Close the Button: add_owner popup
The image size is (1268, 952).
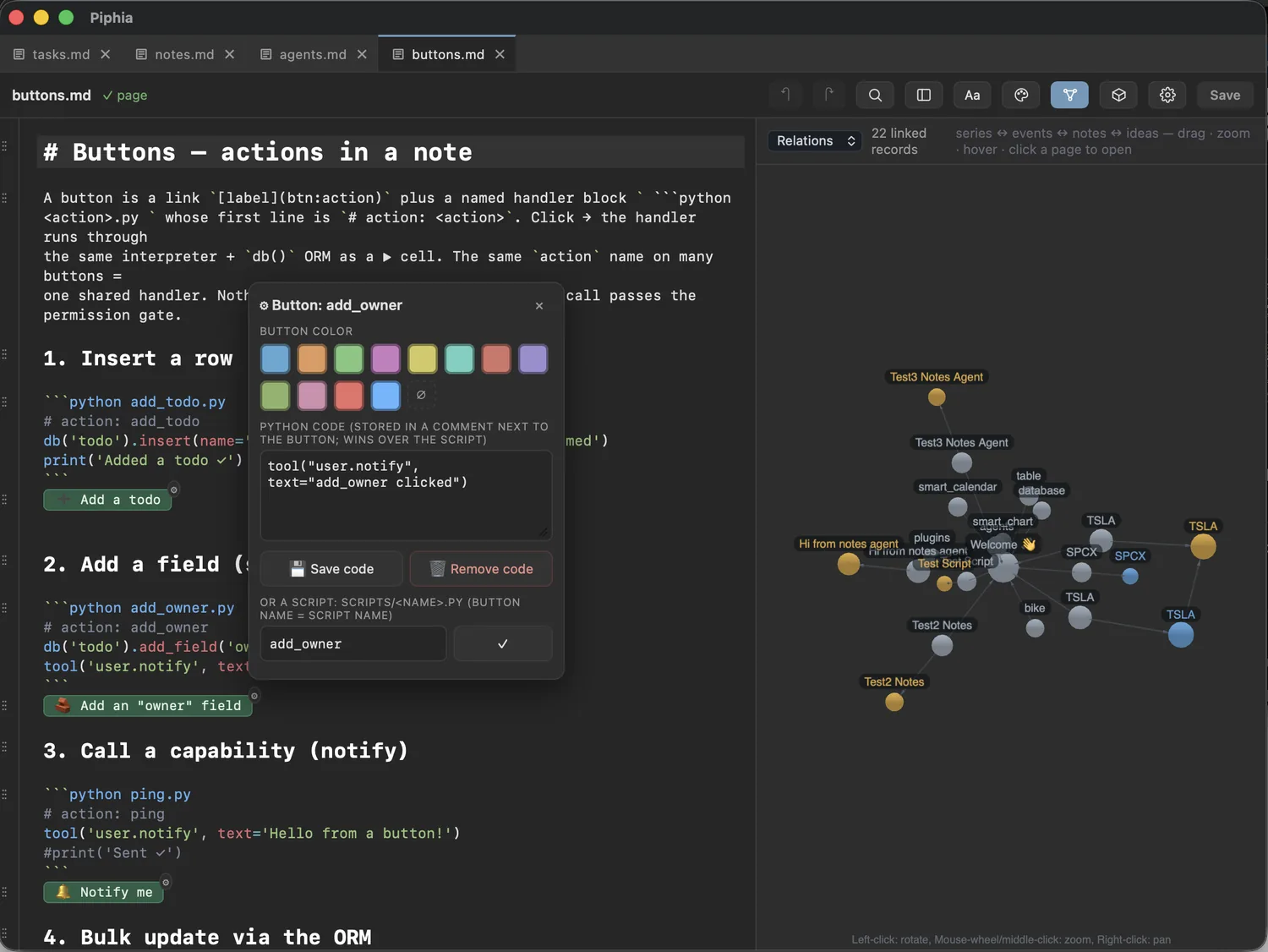(539, 305)
